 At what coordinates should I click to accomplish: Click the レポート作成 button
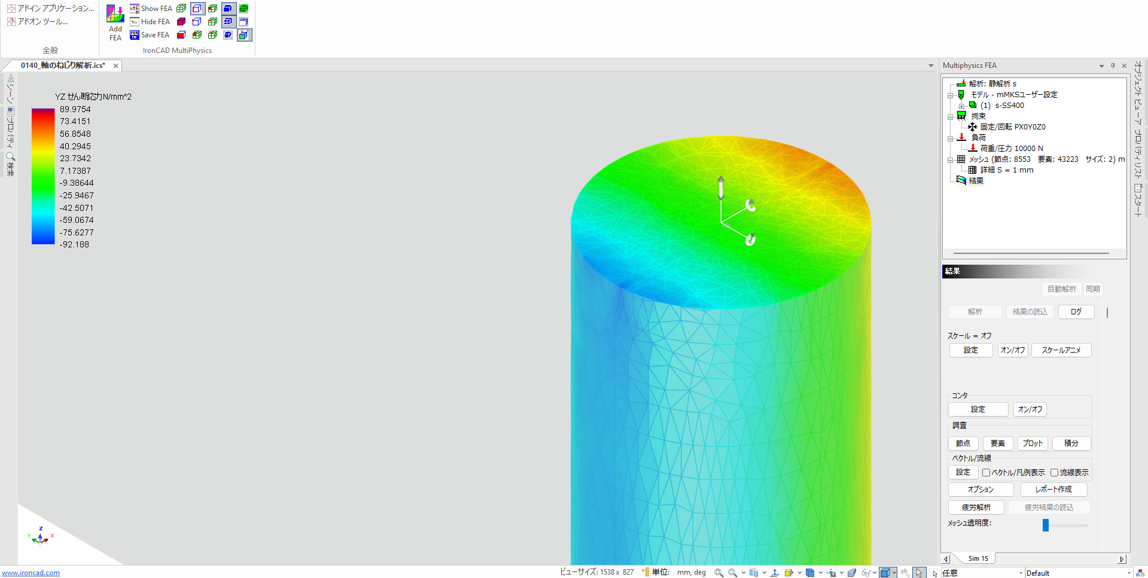click(1053, 490)
